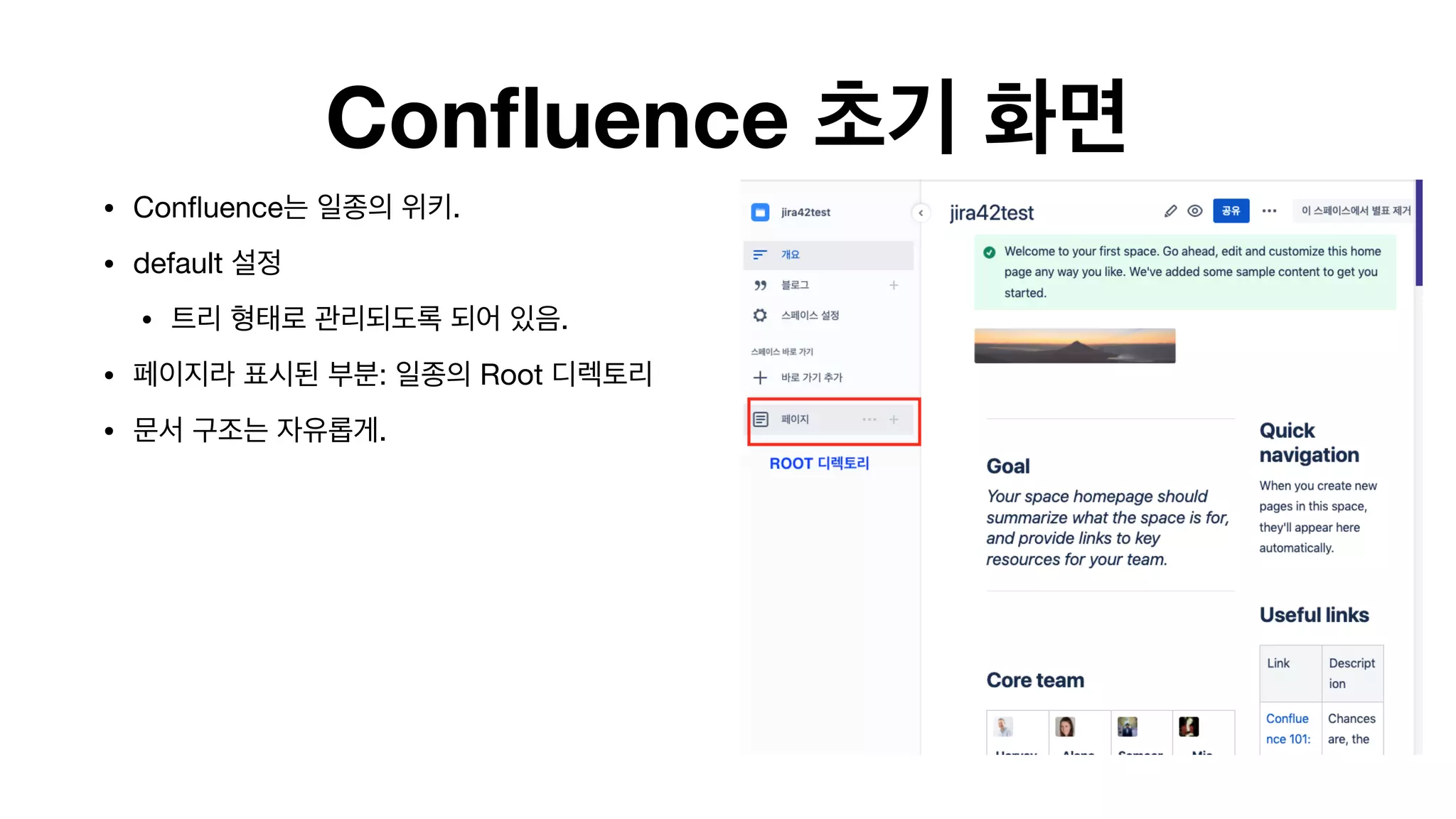This screenshot has height=819, width=1456.
Task: Open 스페이스 설정 space settings
Action: click(810, 315)
